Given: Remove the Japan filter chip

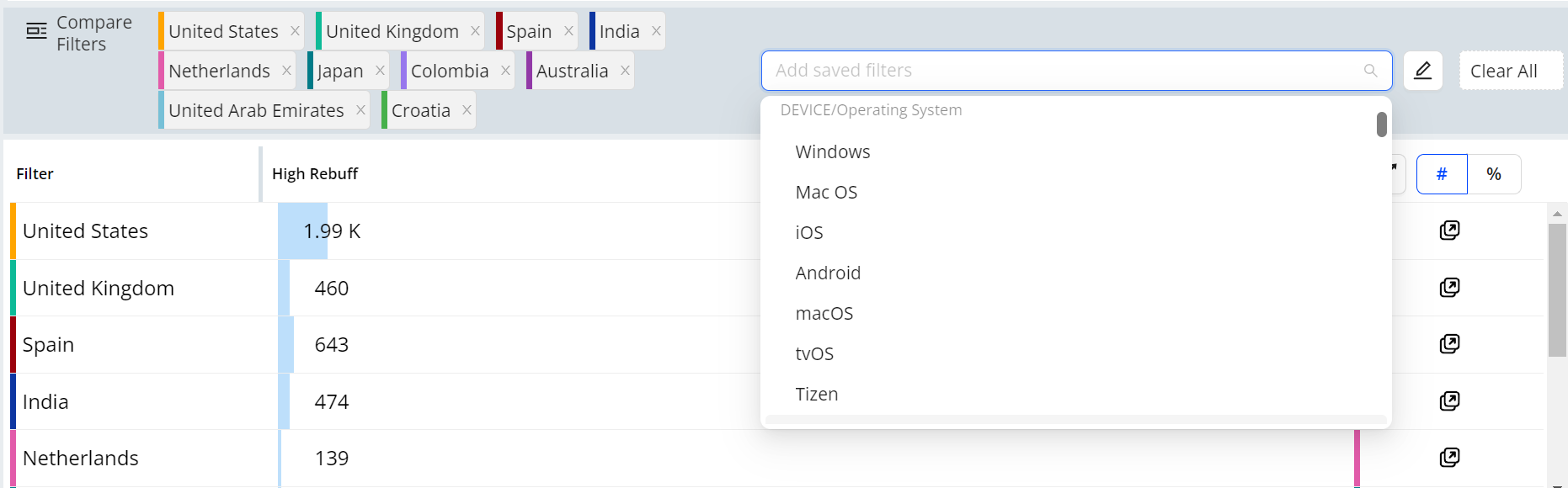Looking at the screenshot, I should click(x=380, y=71).
